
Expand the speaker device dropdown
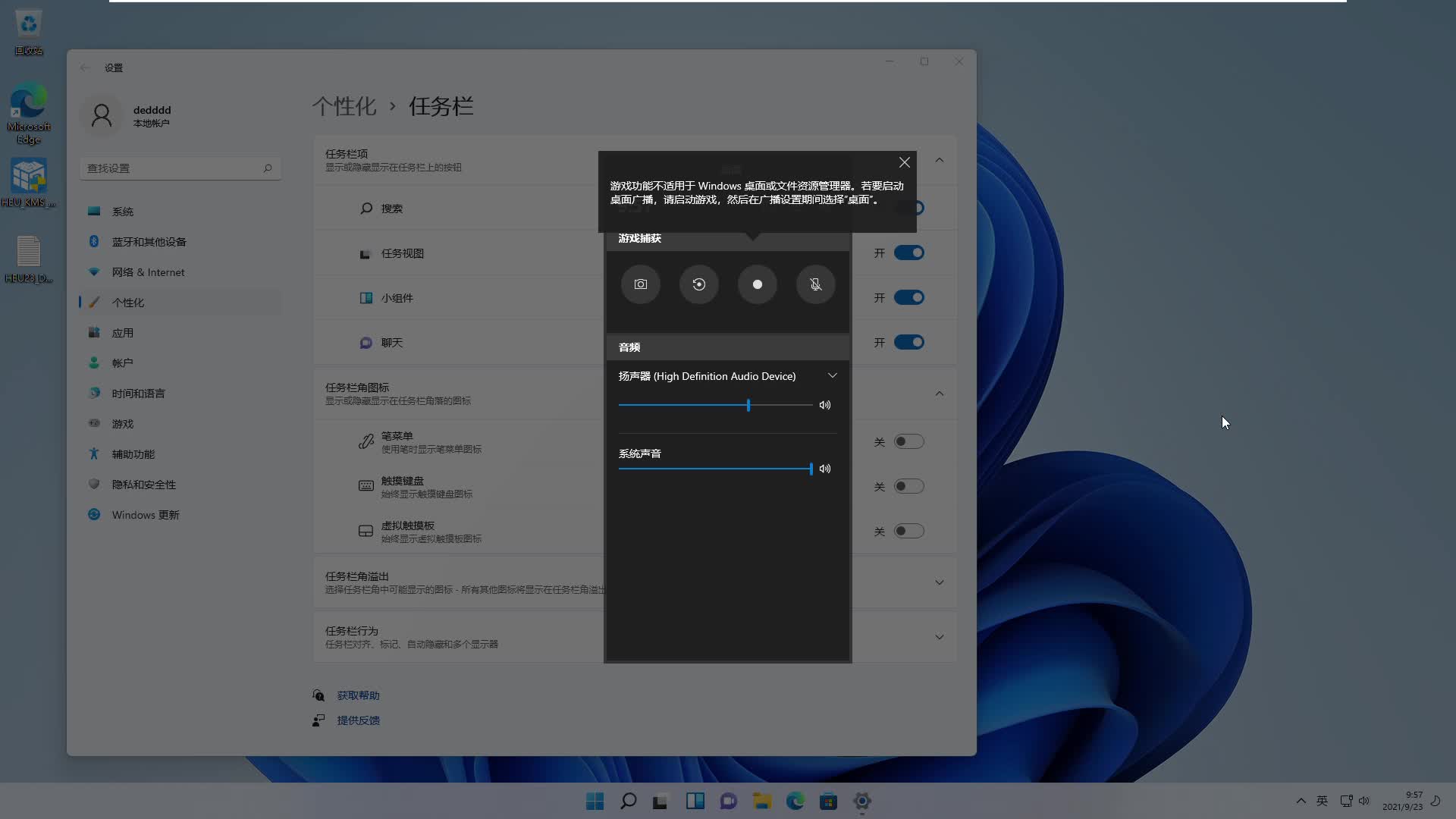coord(833,376)
